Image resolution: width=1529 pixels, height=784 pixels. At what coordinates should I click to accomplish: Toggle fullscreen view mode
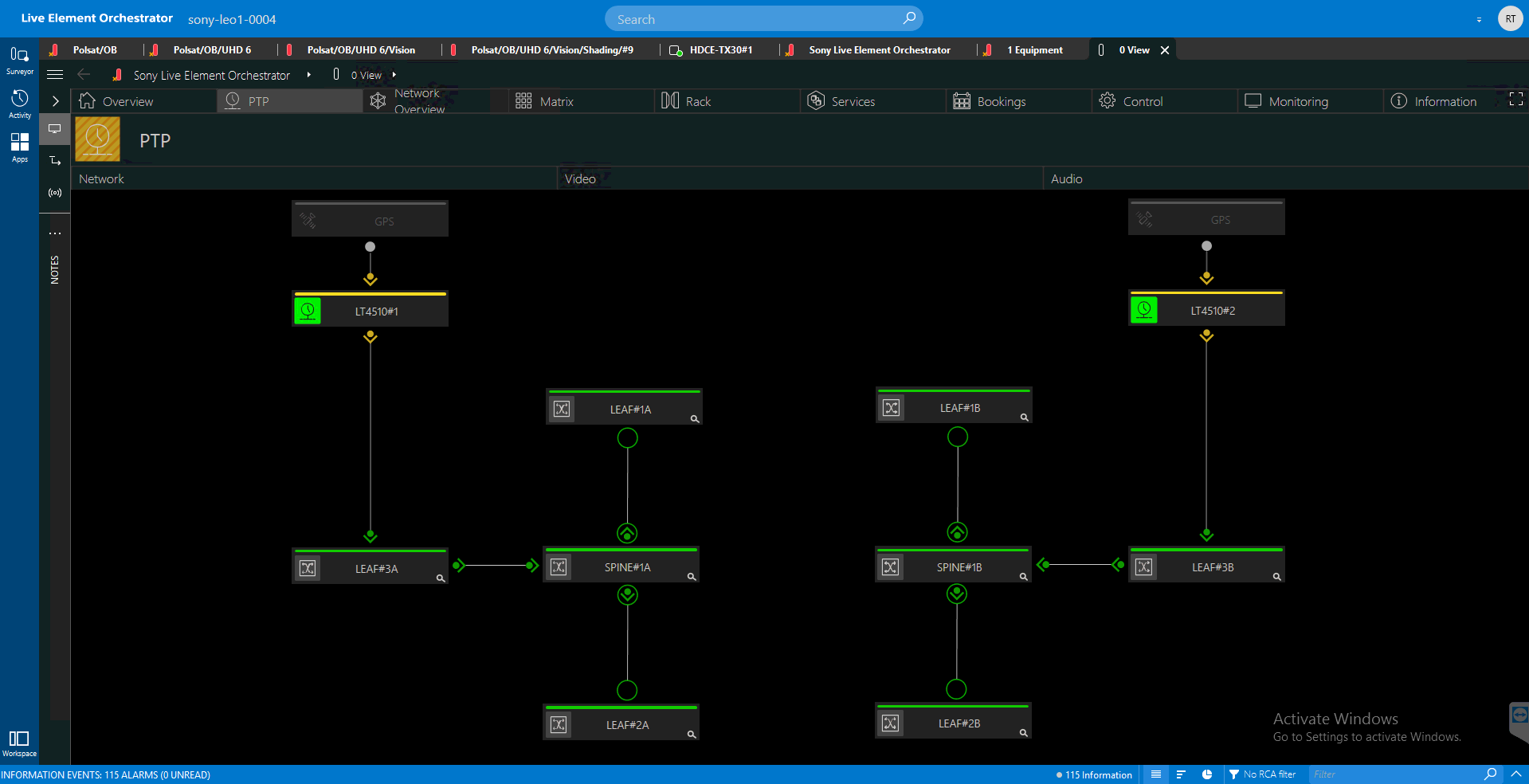tap(1516, 99)
